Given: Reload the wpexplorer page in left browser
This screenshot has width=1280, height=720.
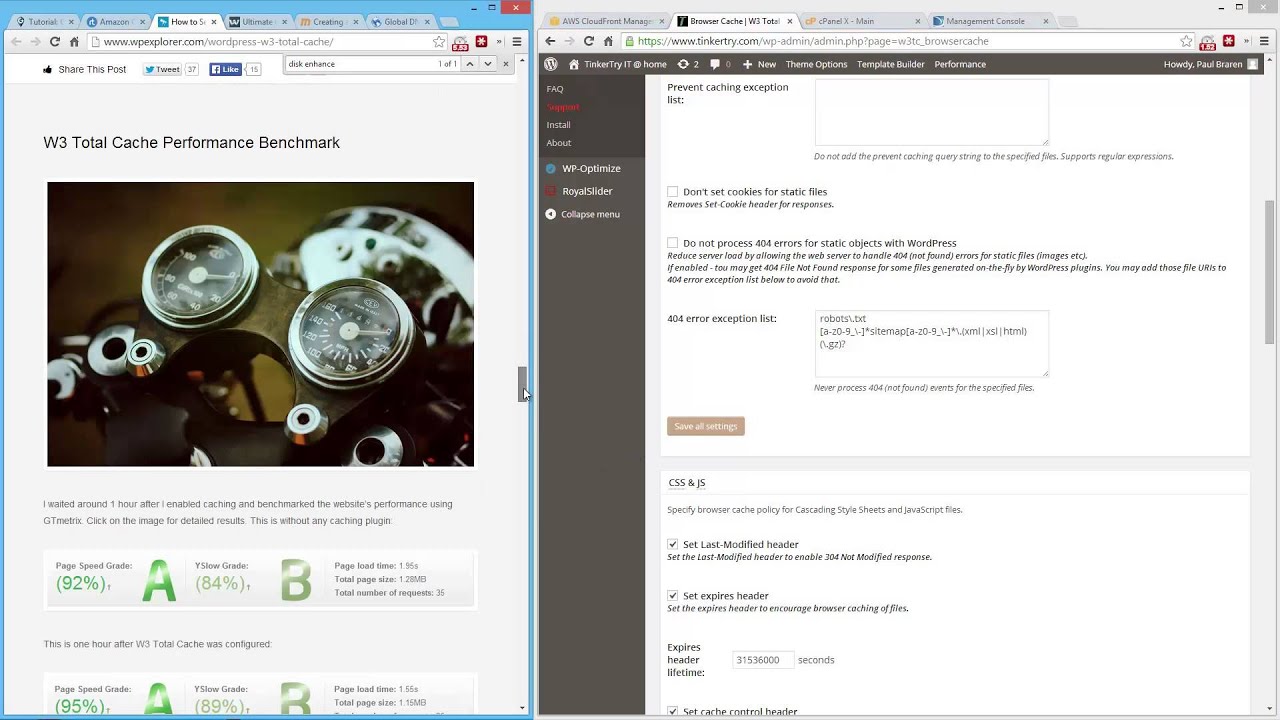Looking at the screenshot, I should pos(55,42).
